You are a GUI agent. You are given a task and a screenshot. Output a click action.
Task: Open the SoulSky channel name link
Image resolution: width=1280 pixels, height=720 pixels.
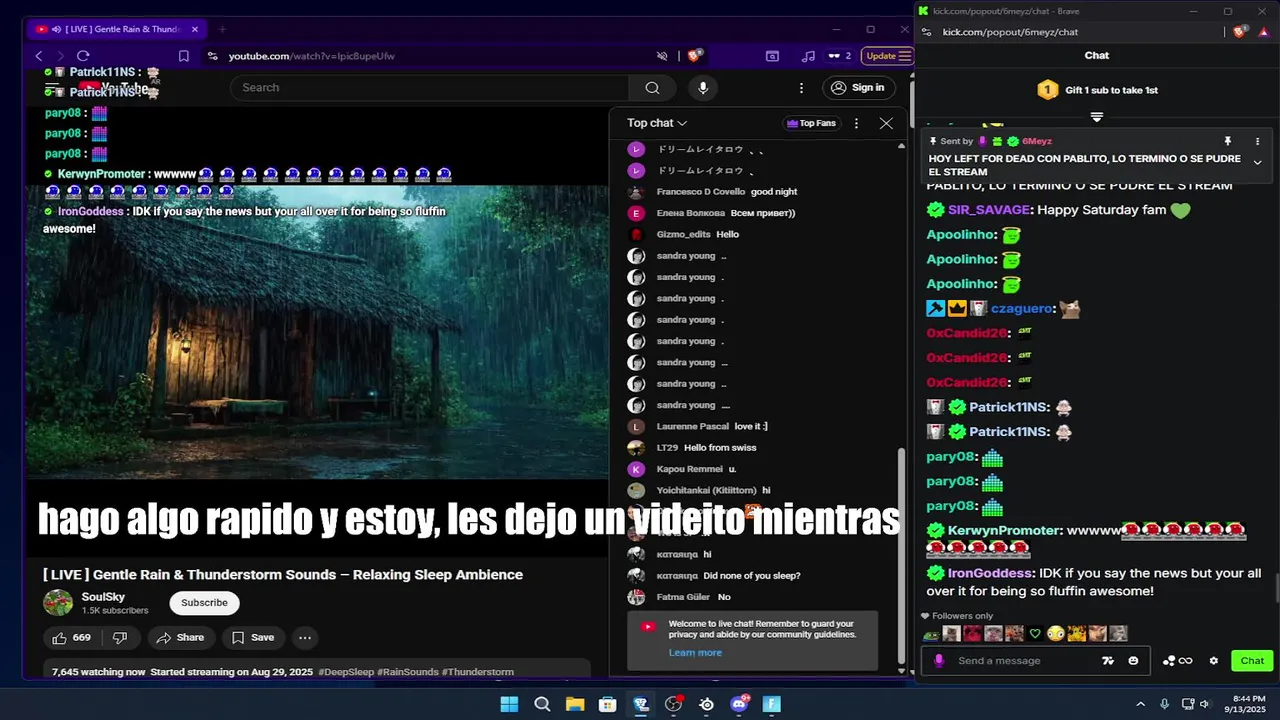point(103,597)
